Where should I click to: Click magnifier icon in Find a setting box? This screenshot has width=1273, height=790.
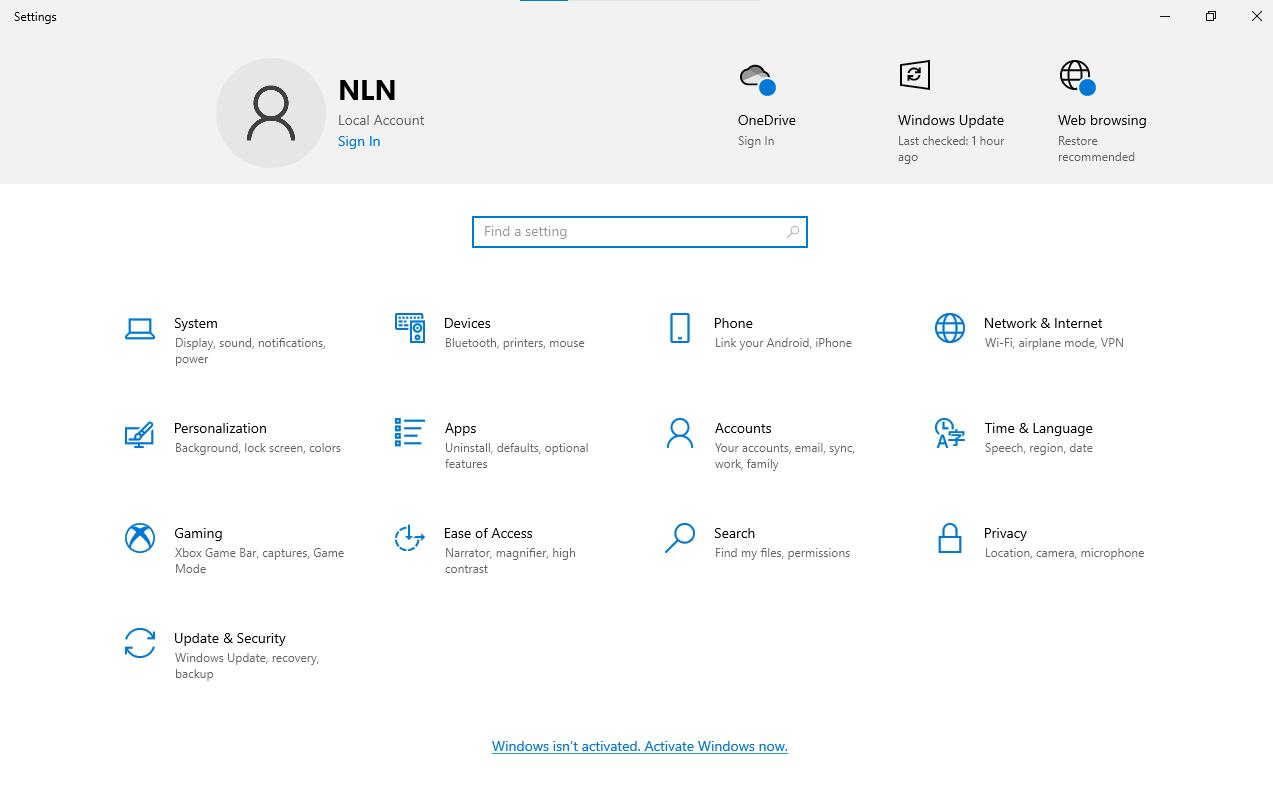click(793, 232)
